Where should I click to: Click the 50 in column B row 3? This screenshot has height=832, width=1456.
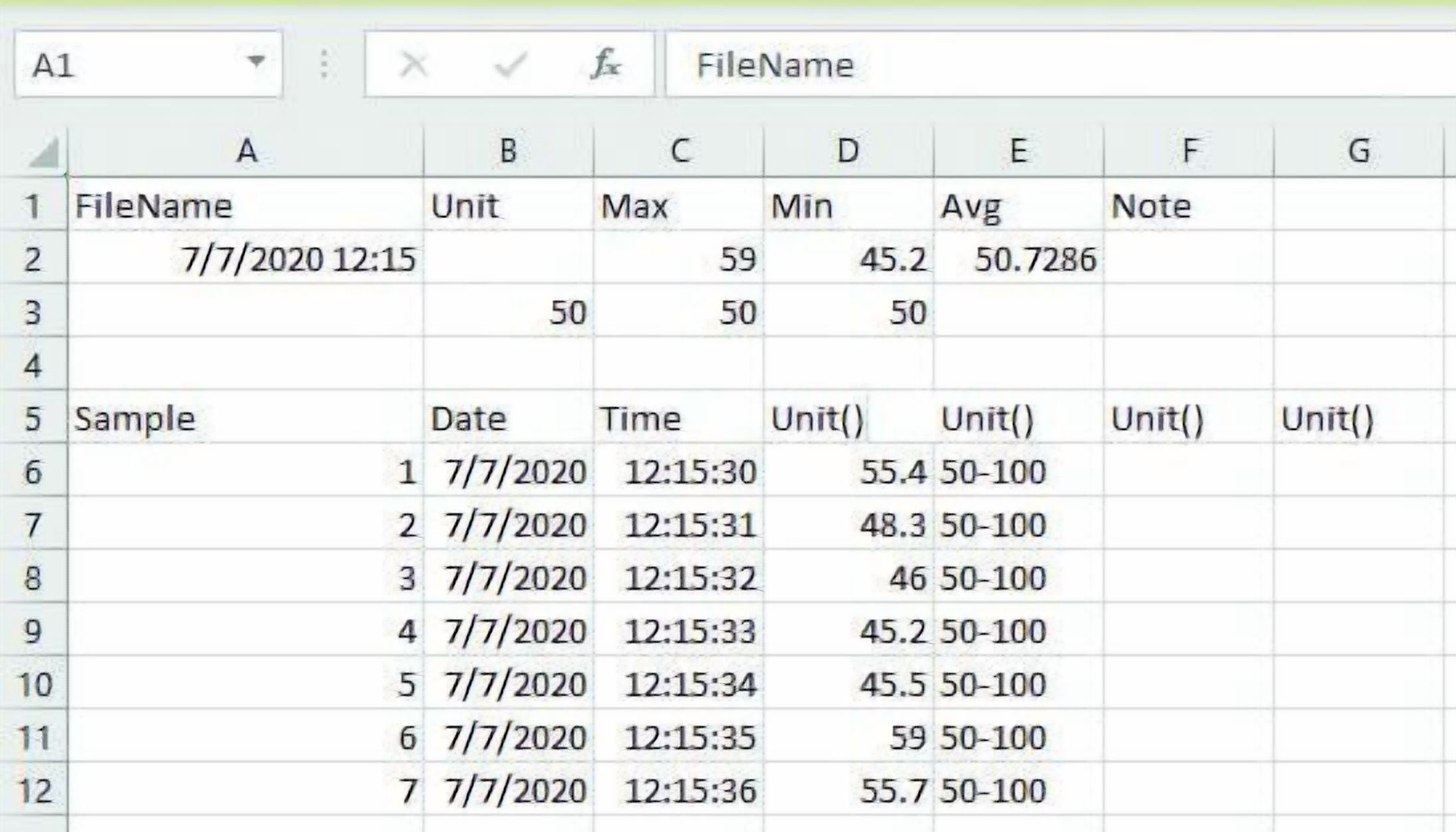(508, 311)
